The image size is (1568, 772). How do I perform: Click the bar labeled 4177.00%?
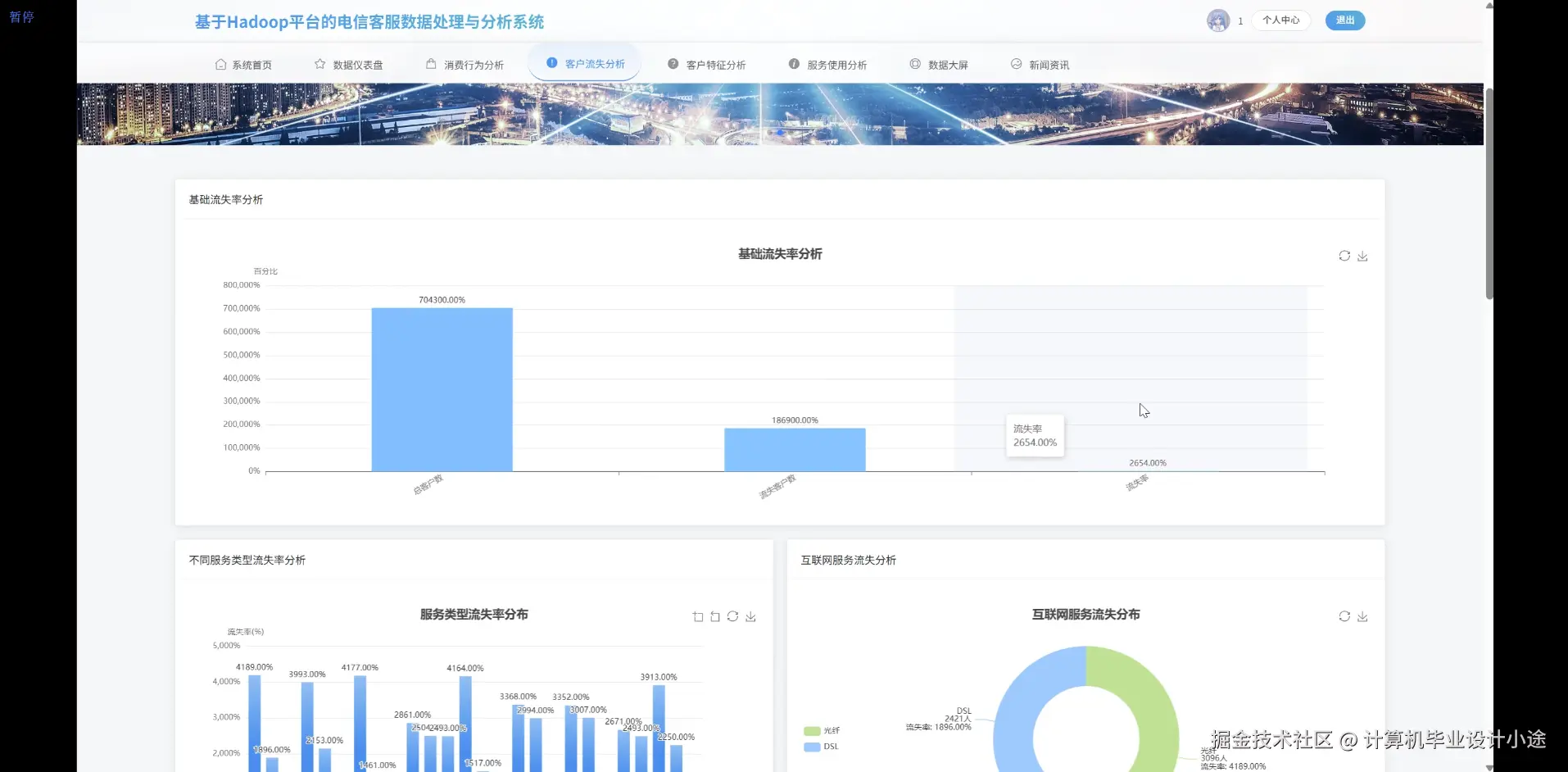tap(360, 724)
